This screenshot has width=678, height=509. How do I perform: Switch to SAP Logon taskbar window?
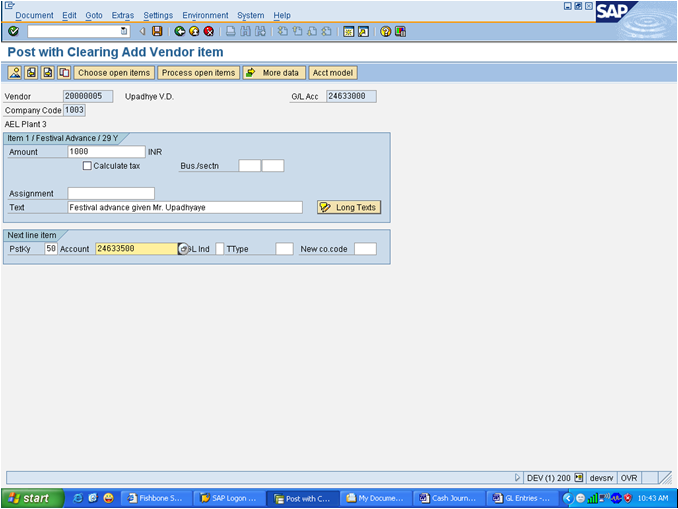pos(229,498)
